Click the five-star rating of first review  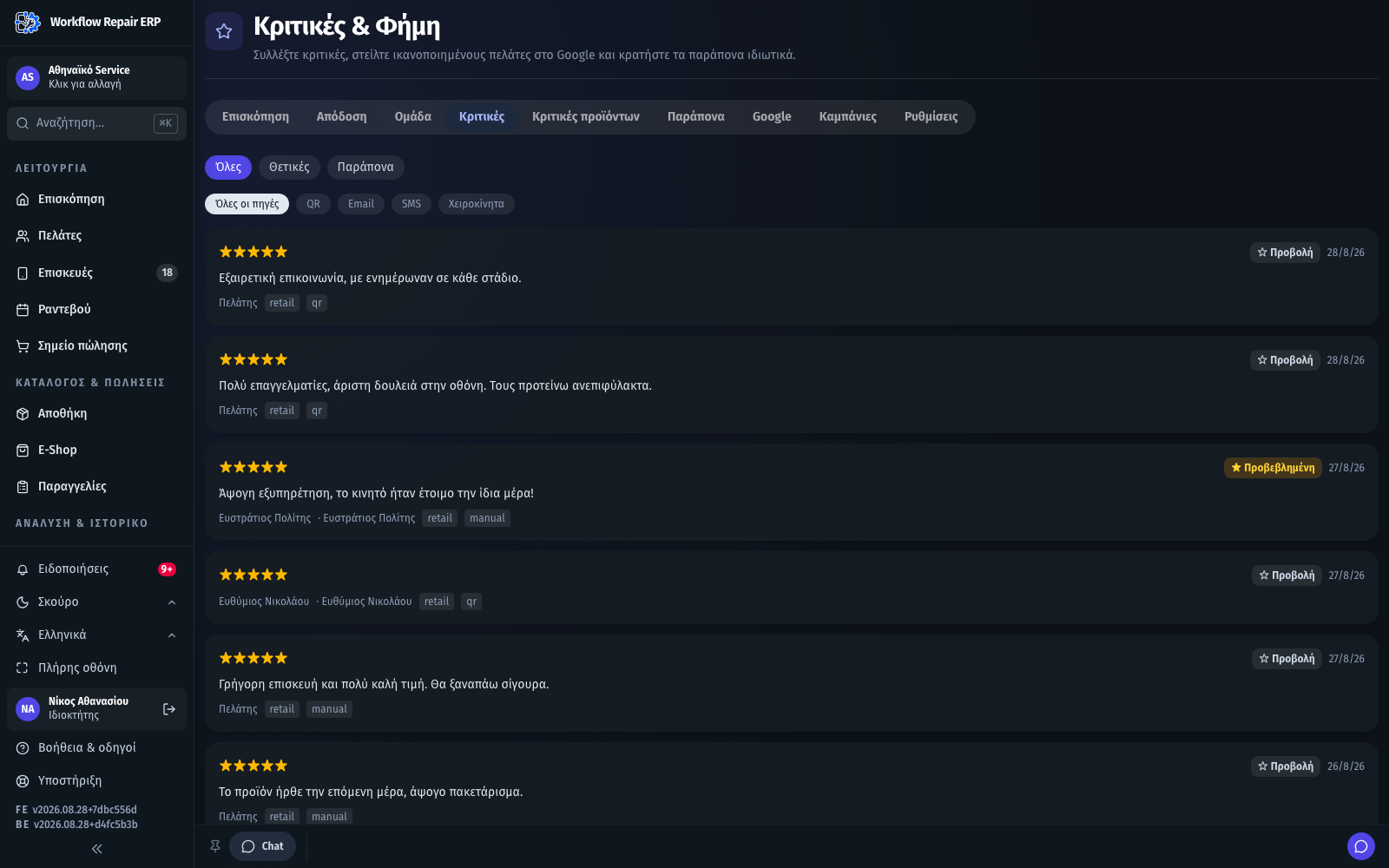click(x=253, y=253)
